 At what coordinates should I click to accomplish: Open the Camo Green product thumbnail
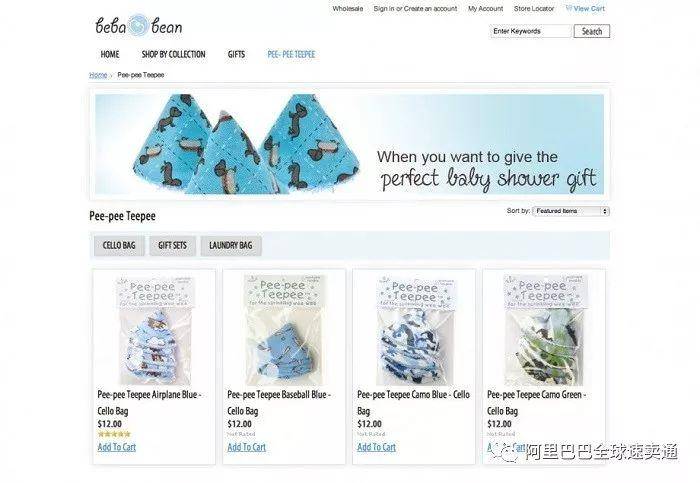544,330
